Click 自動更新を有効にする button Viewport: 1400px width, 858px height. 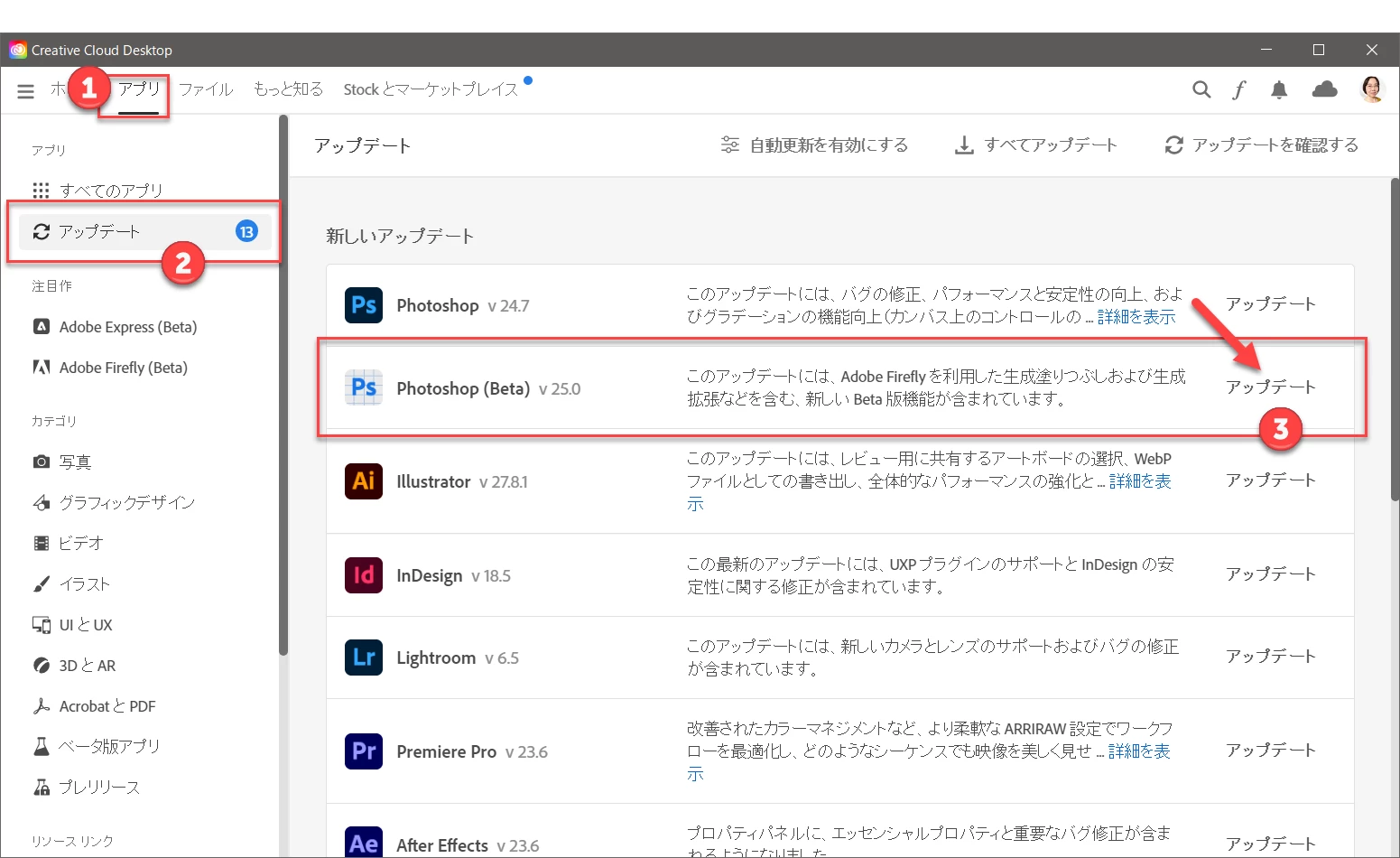(x=815, y=145)
